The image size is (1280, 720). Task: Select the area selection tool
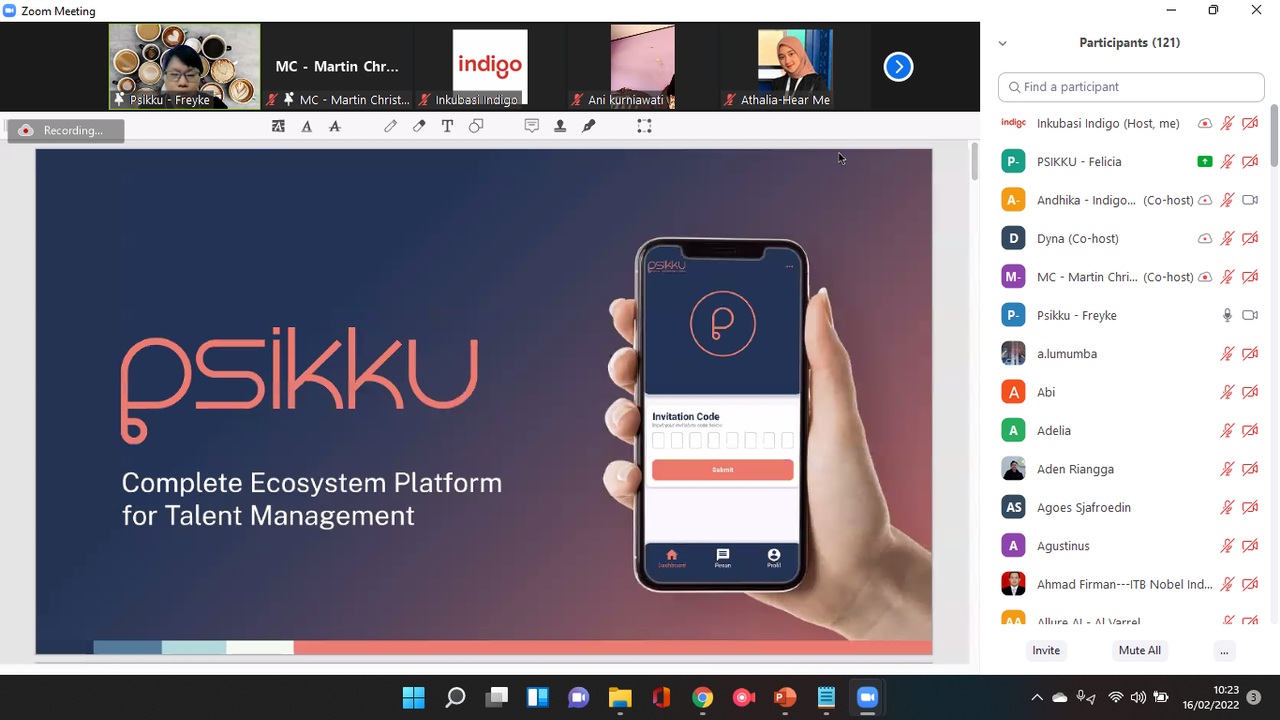point(644,126)
